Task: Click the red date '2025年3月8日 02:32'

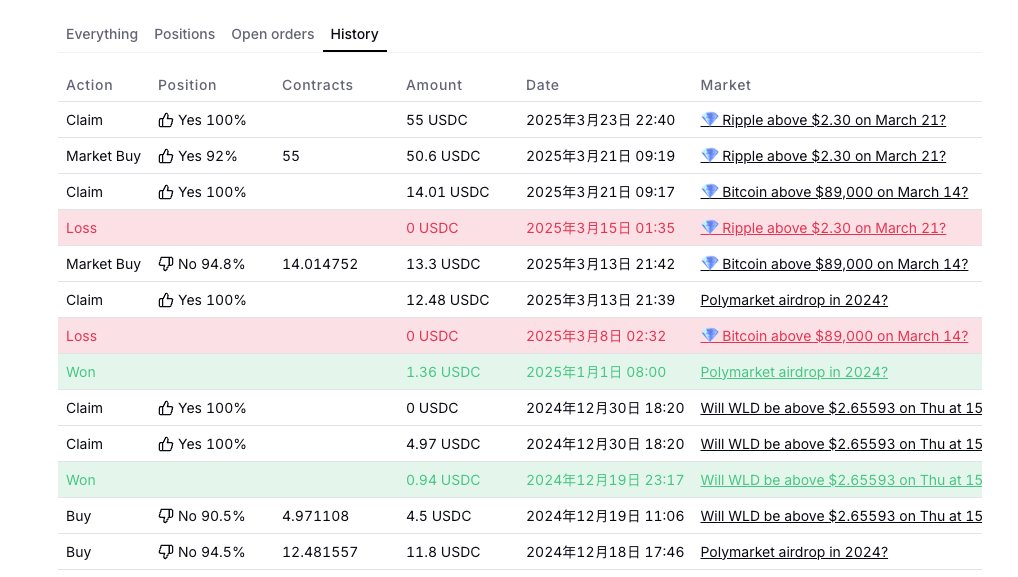Action: tap(596, 336)
